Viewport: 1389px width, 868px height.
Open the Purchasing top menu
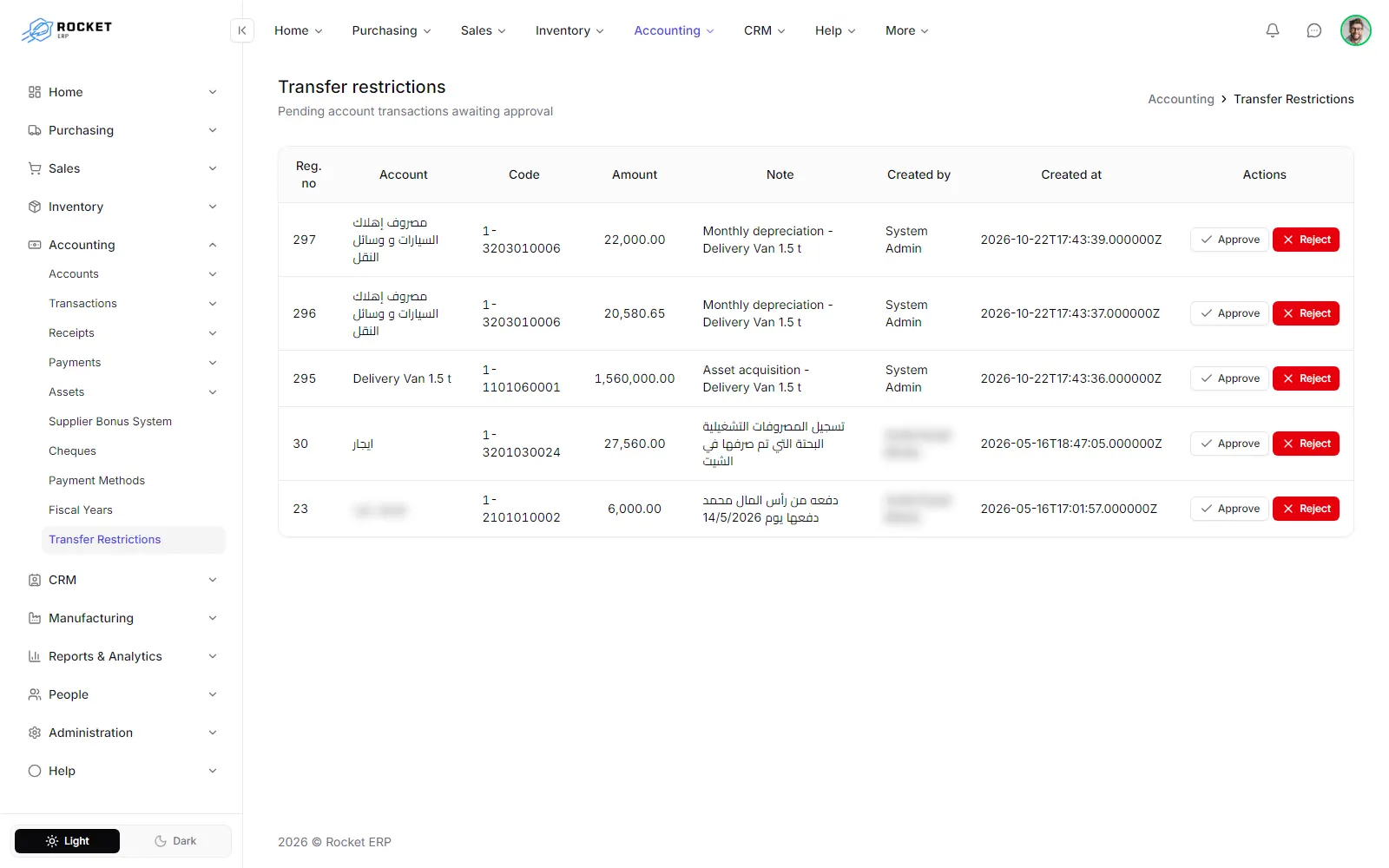pyautogui.click(x=392, y=30)
